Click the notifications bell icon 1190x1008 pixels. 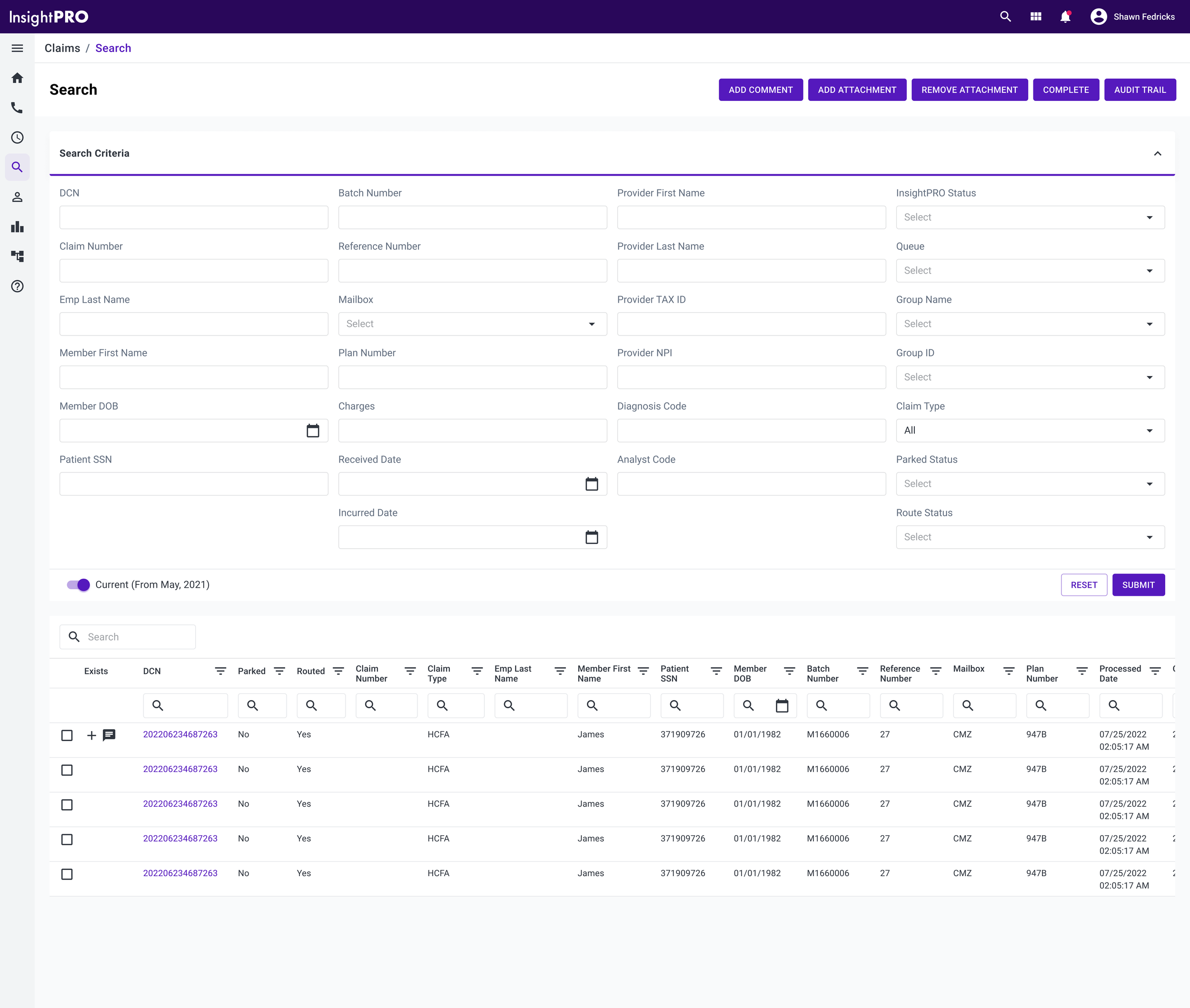pos(1065,17)
